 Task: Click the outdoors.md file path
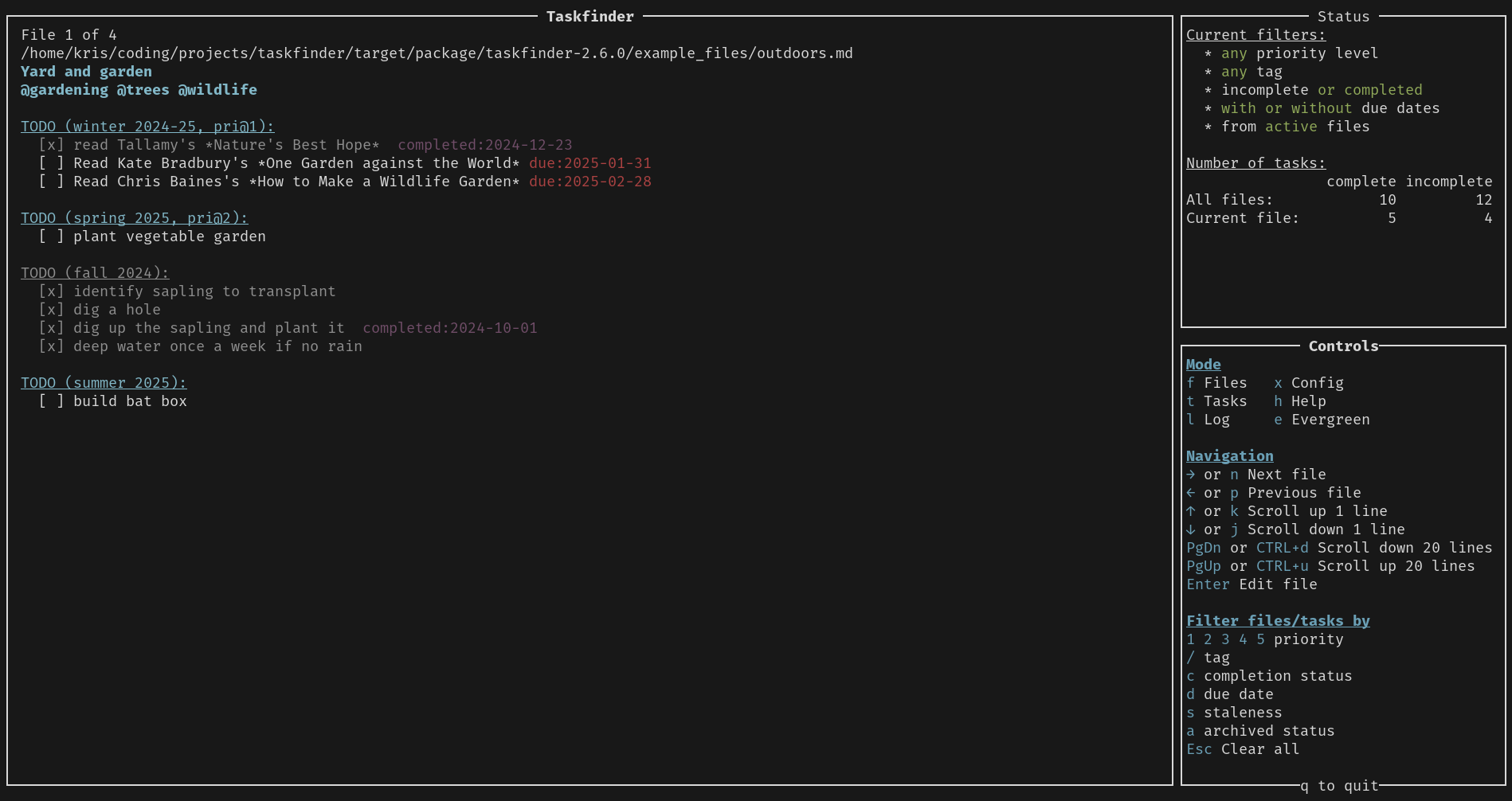pos(437,53)
